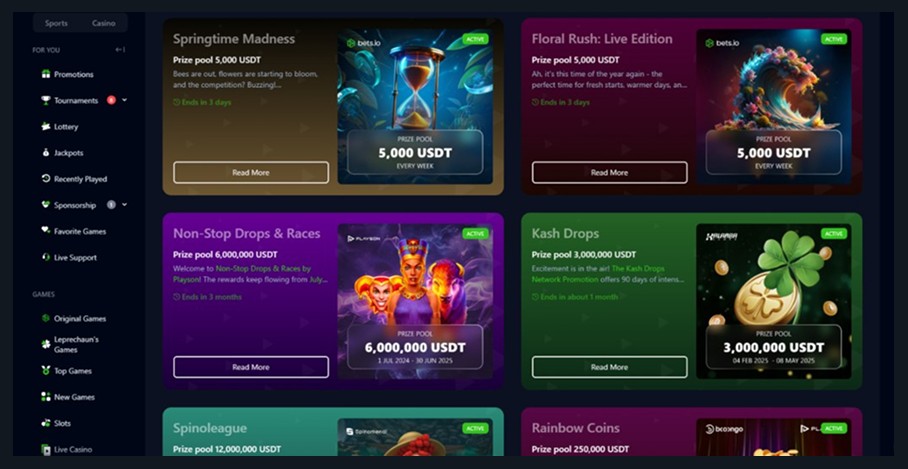Click Read More on Springtime Madness
This screenshot has width=908, height=469.
251,173
